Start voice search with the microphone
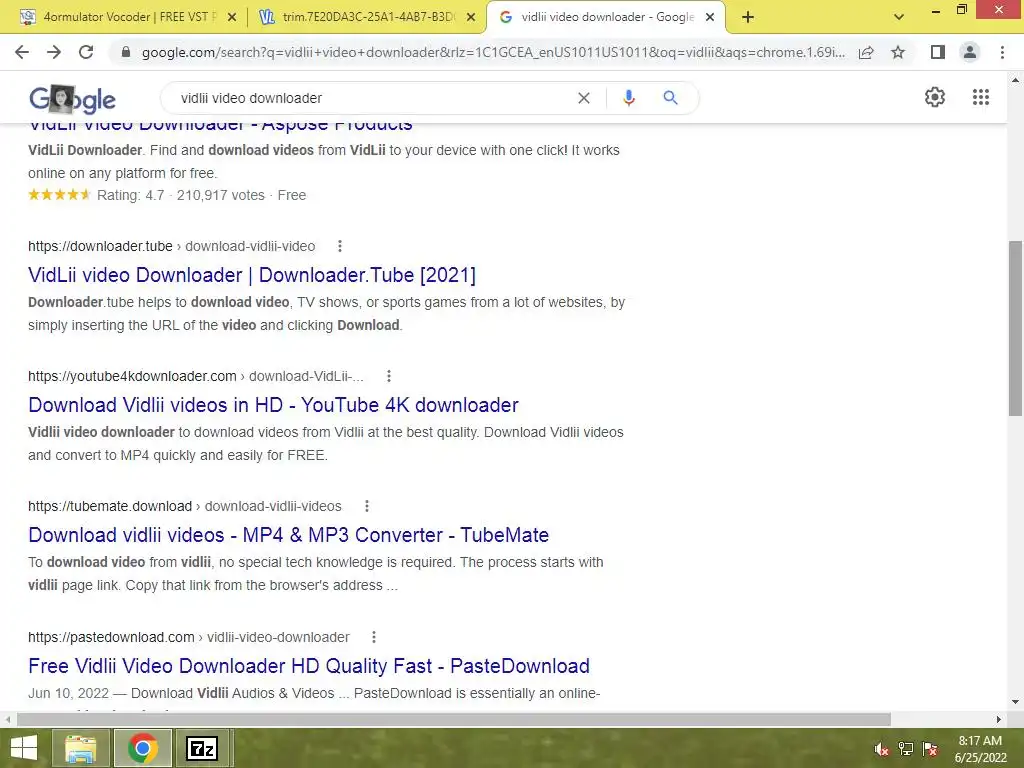Image resolution: width=1024 pixels, height=768 pixels. pyautogui.click(x=628, y=98)
